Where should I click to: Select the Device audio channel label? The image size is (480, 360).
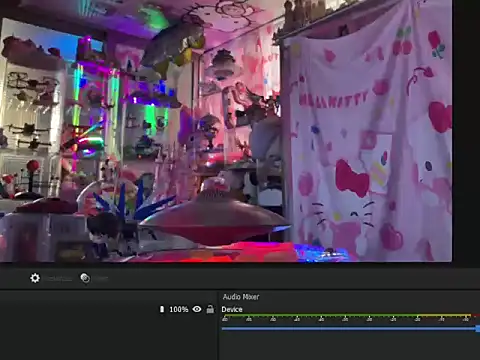click(232, 309)
